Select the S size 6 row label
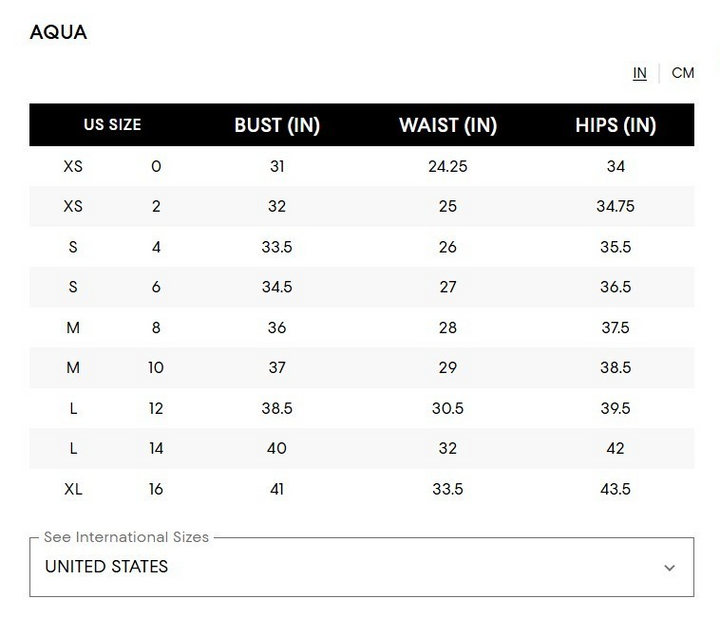720x636 pixels. tap(73, 287)
